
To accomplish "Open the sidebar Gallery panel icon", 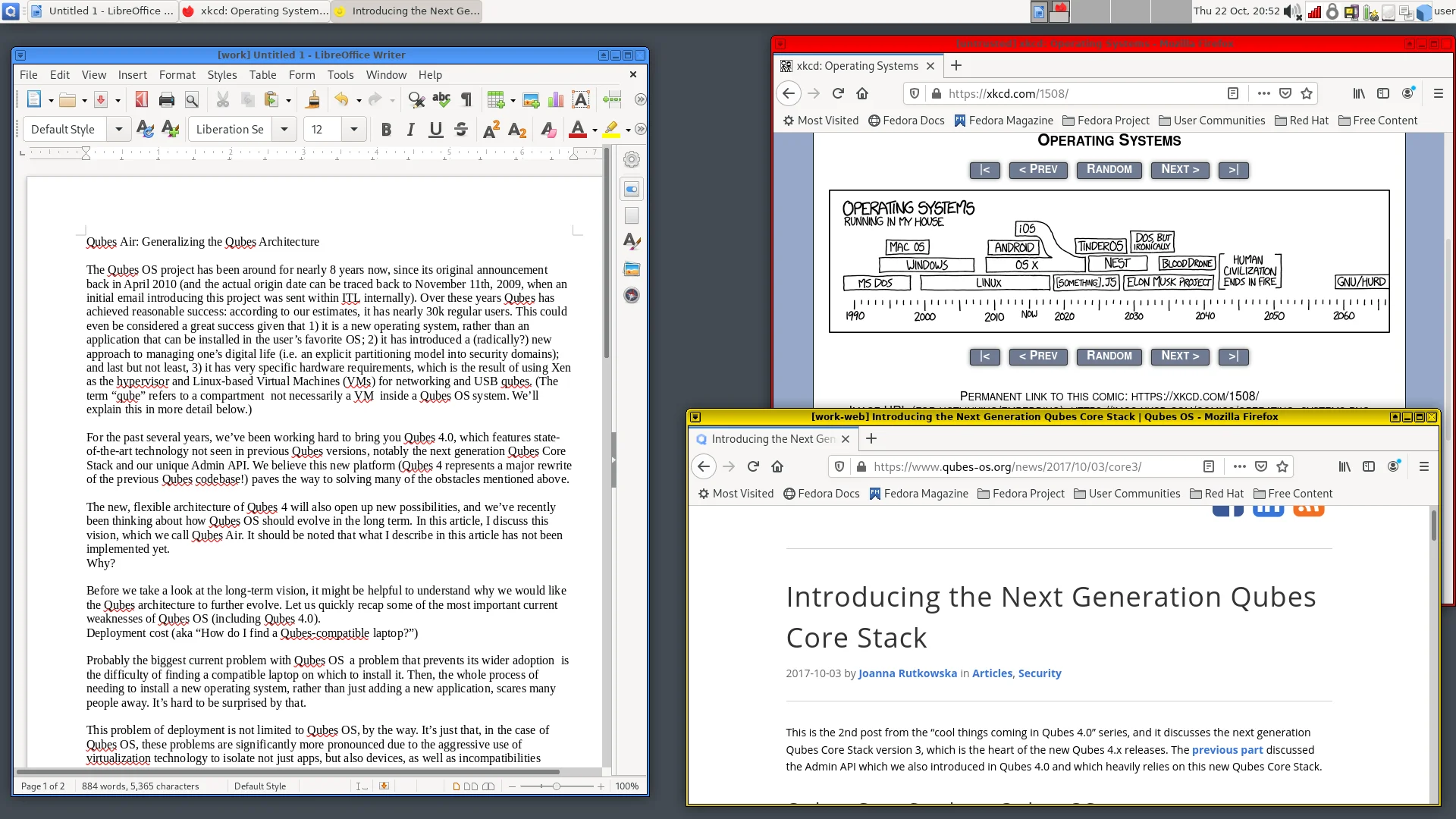I will coord(632,269).
